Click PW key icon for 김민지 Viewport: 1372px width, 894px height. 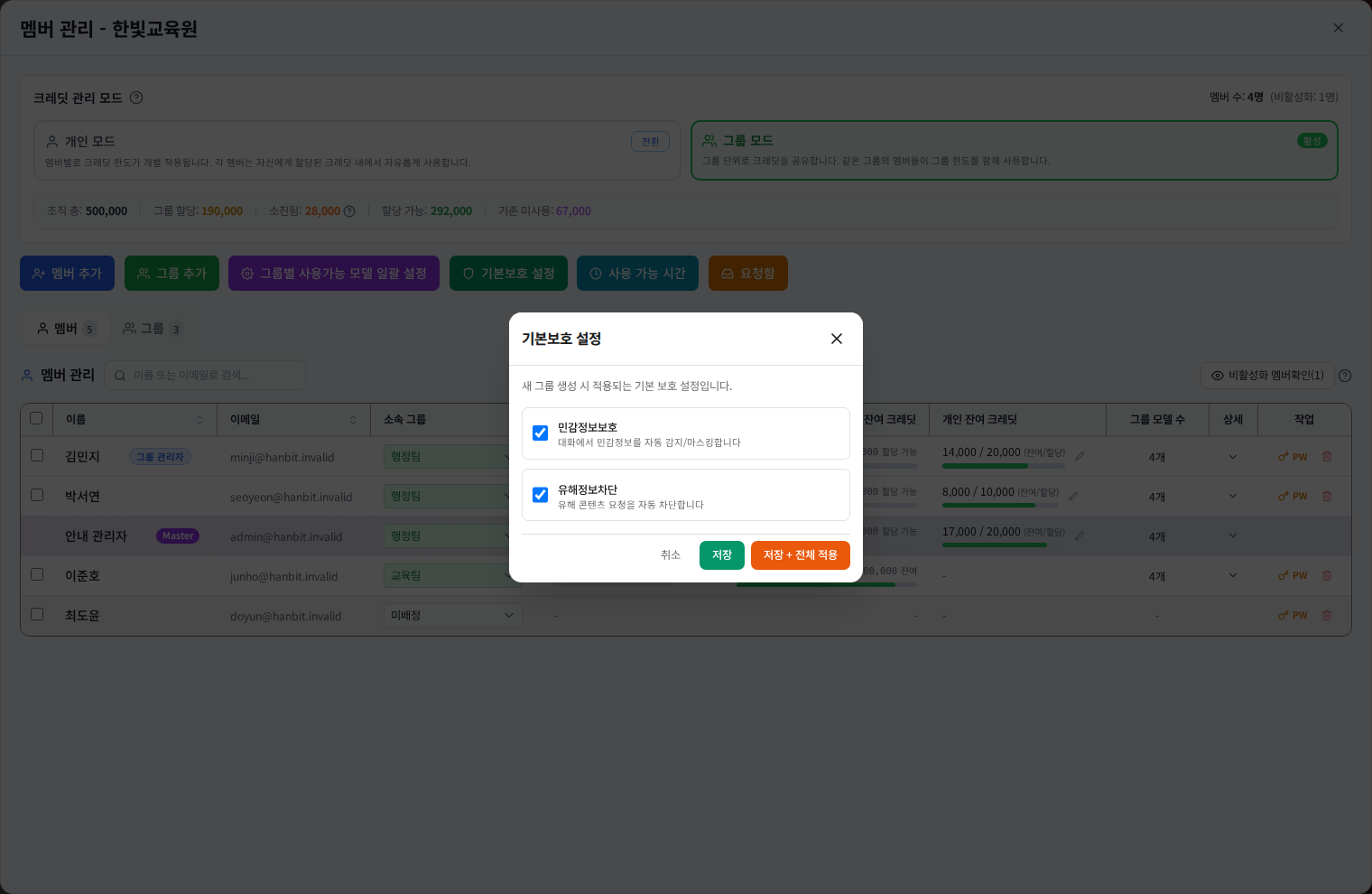pyautogui.click(x=1293, y=457)
